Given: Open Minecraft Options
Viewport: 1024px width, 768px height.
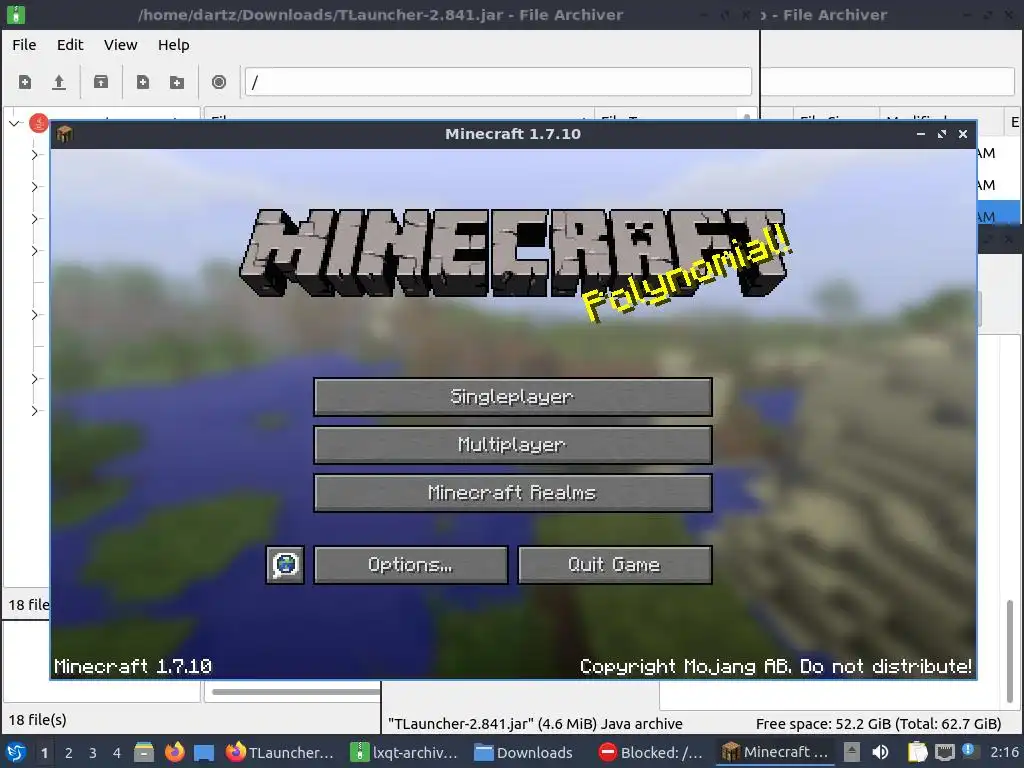Looking at the screenshot, I should (x=410, y=564).
